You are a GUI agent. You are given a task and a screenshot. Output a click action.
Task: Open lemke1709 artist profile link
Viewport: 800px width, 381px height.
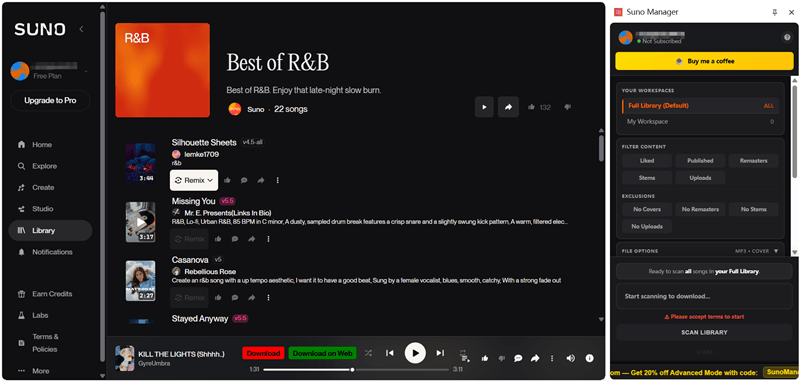coord(202,154)
